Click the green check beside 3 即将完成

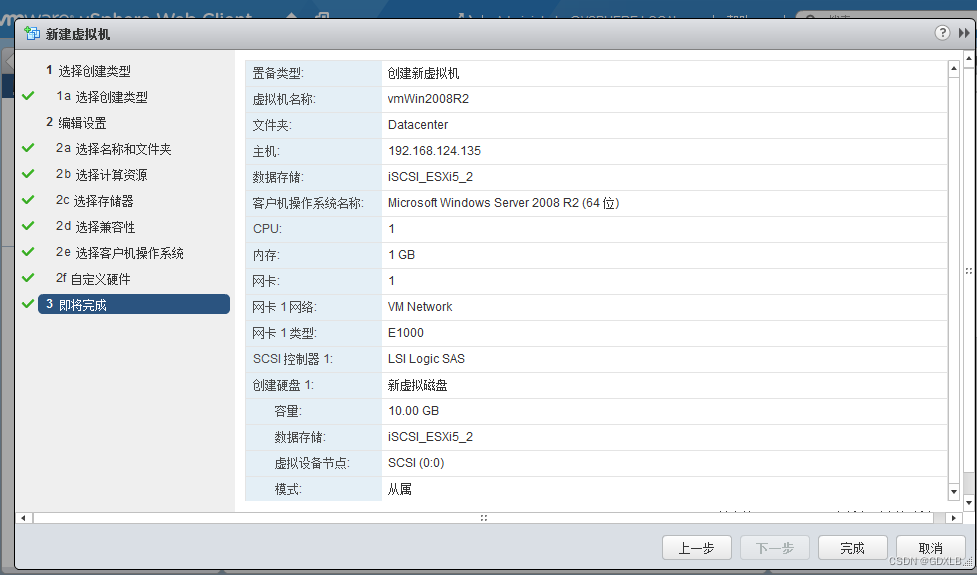pyautogui.click(x=28, y=304)
